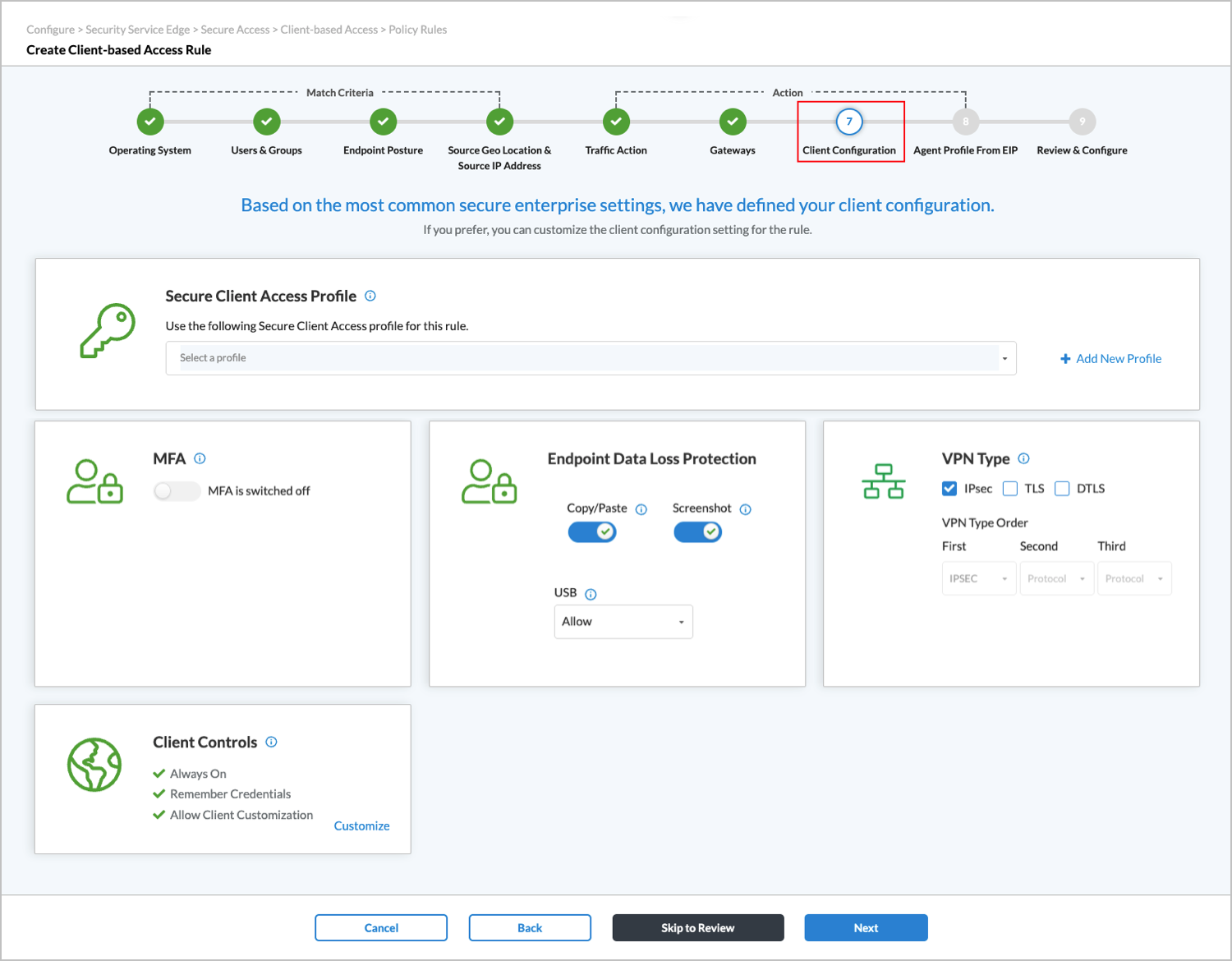Go to the Gateways wizard step
This screenshot has height=961, width=1232.
tap(732, 121)
